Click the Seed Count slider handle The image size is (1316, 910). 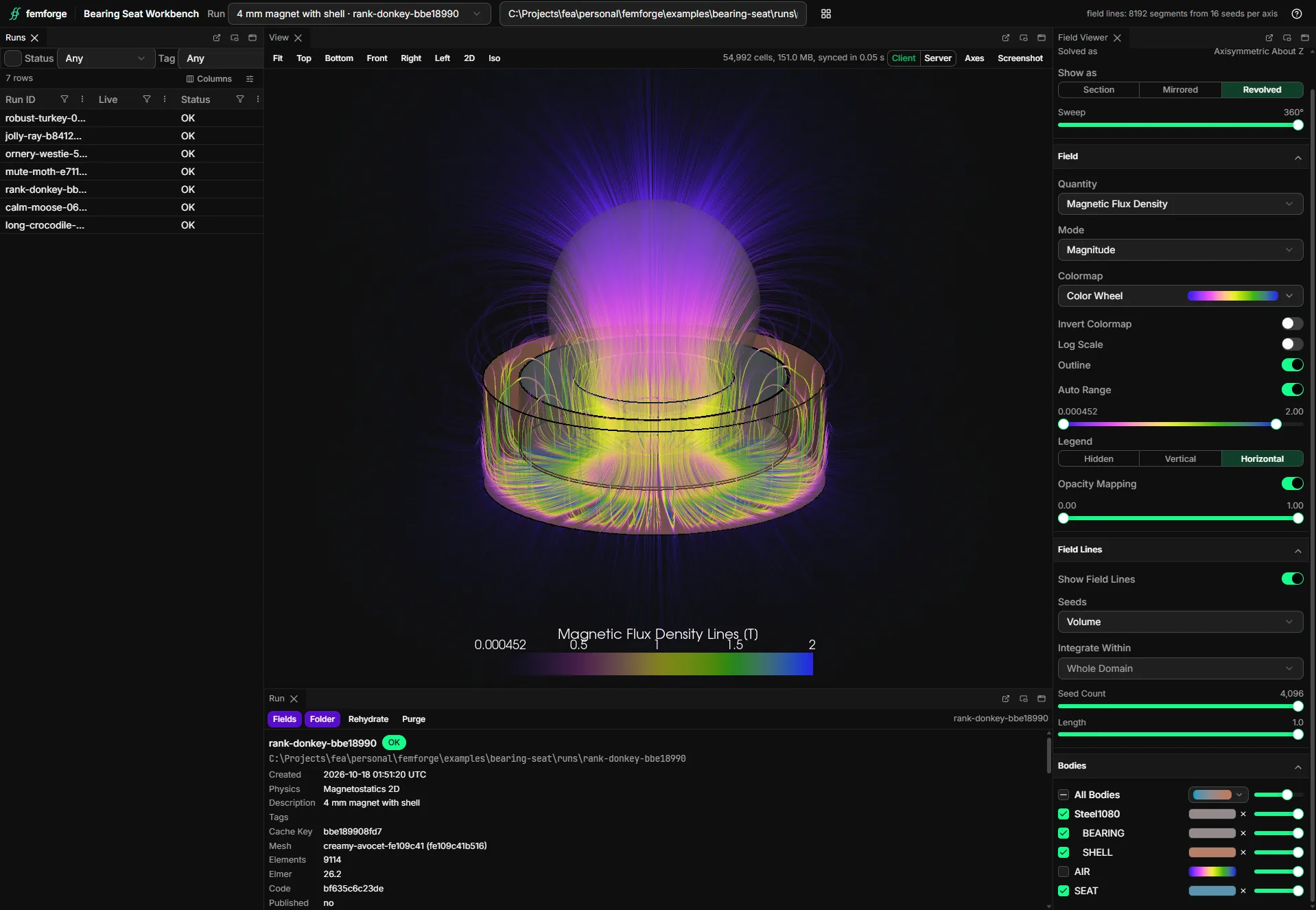tap(1298, 706)
